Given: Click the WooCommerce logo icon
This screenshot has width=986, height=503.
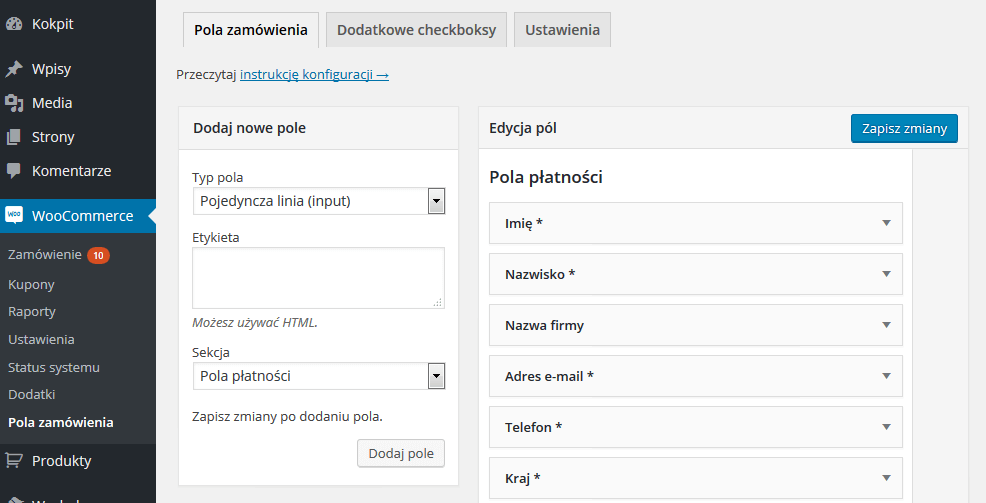Looking at the screenshot, I should (x=14, y=215).
